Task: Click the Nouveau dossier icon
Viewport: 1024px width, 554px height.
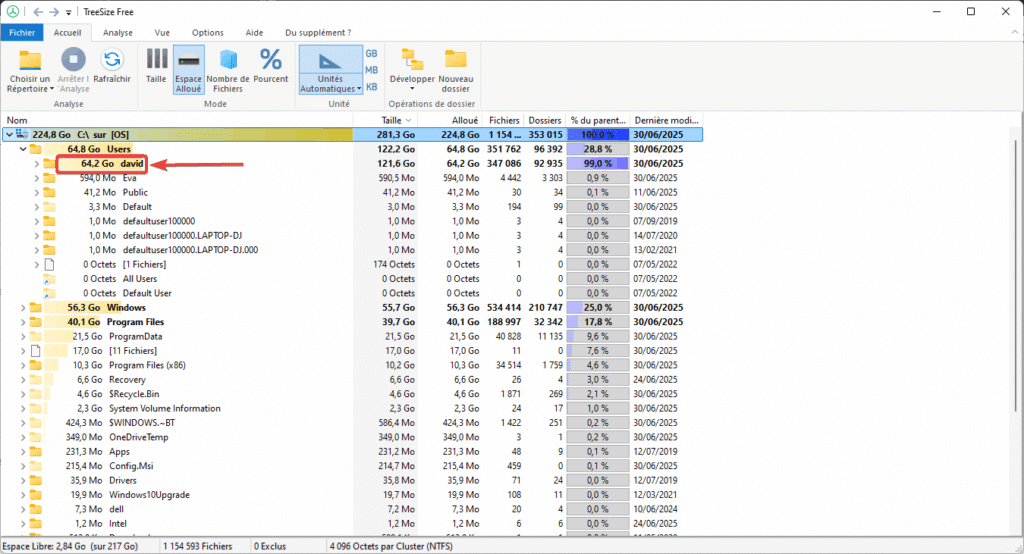Action: pyautogui.click(x=455, y=59)
